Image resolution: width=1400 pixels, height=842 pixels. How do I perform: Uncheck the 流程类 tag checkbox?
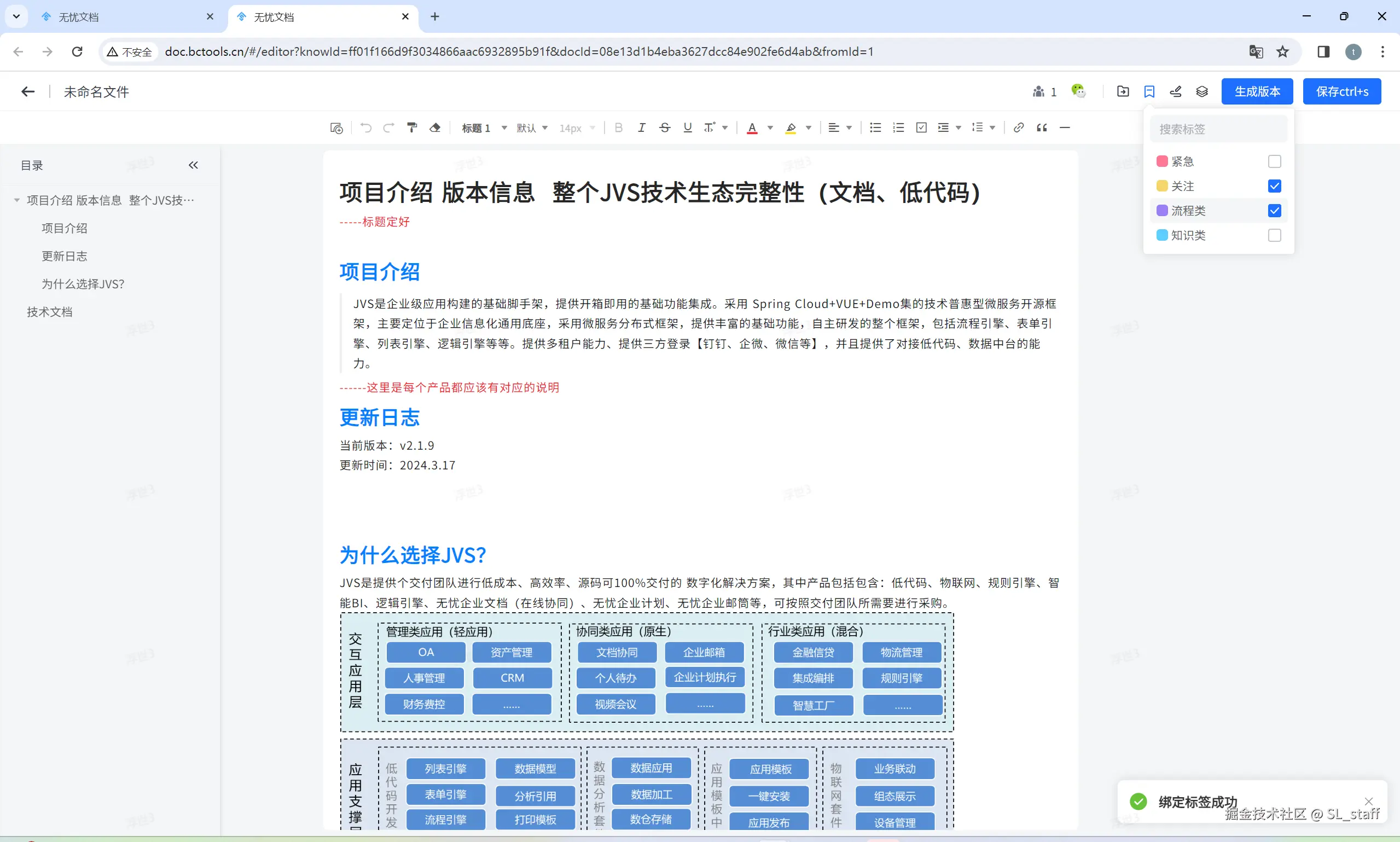click(x=1275, y=211)
